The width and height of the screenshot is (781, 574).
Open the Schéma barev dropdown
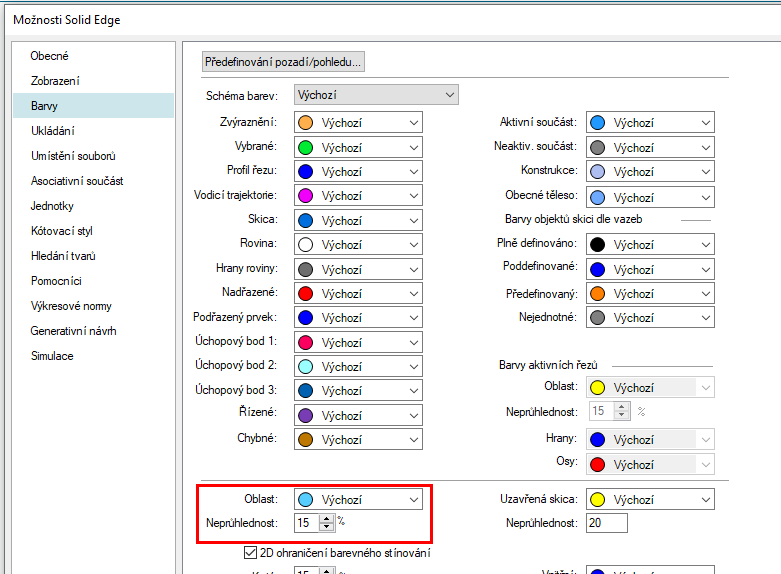pos(376,95)
